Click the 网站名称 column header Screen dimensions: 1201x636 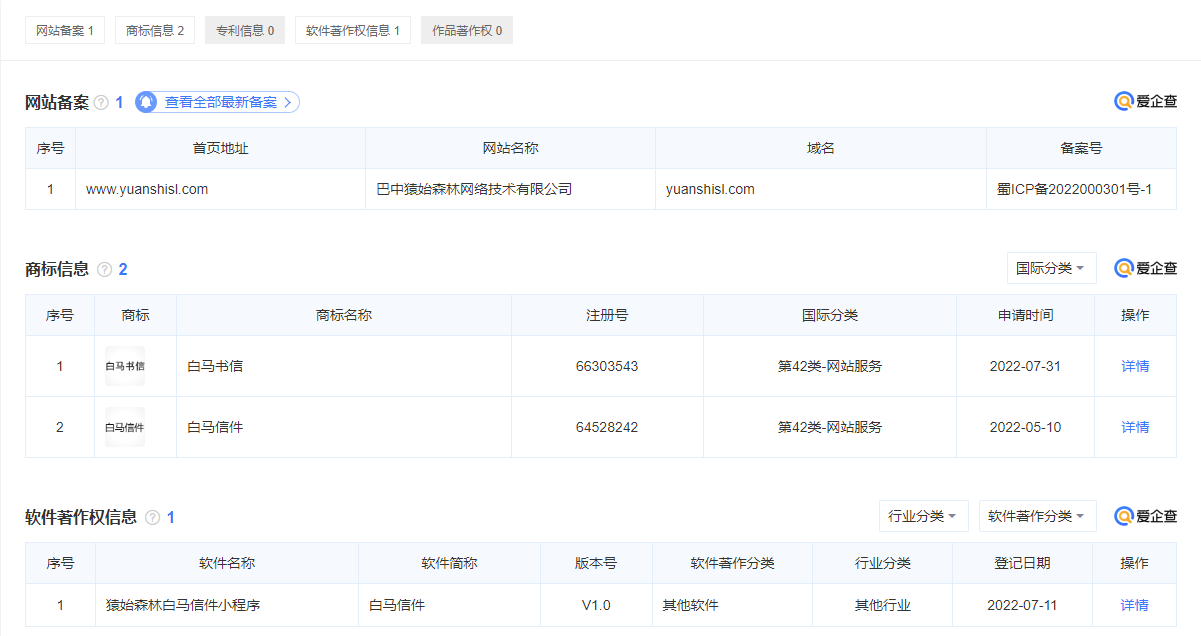click(x=510, y=148)
